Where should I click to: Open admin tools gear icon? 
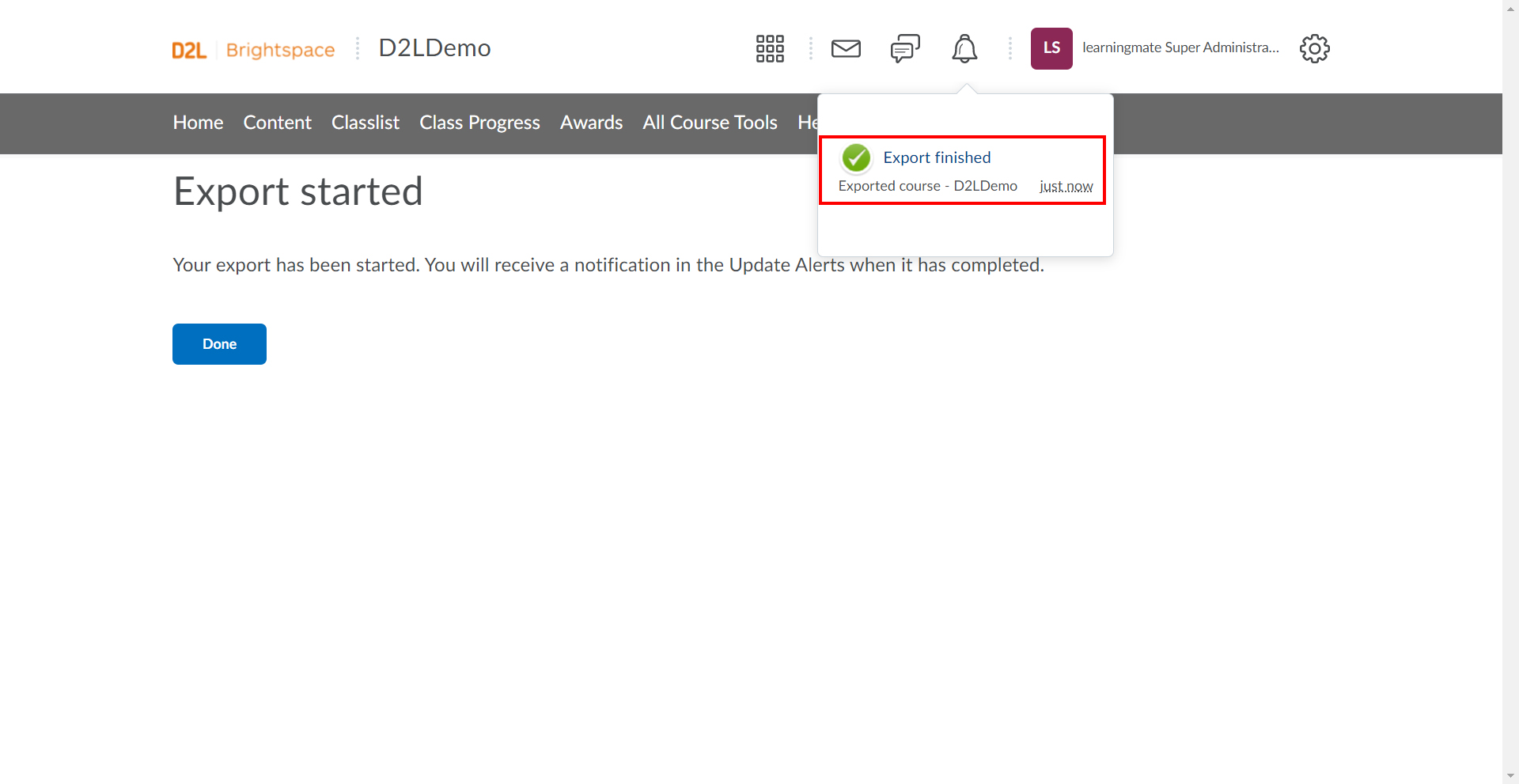tap(1315, 48)
